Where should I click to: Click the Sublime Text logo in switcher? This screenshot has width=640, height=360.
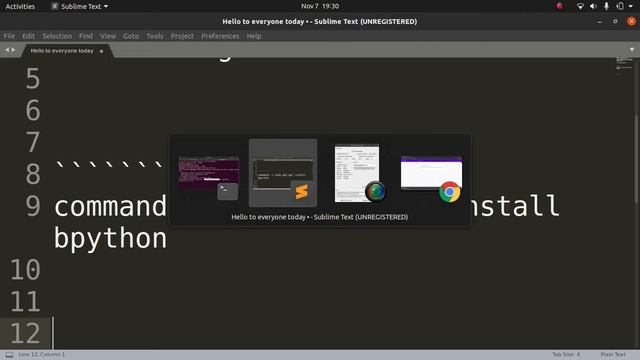pyautogui.click(x=302, y=191)
